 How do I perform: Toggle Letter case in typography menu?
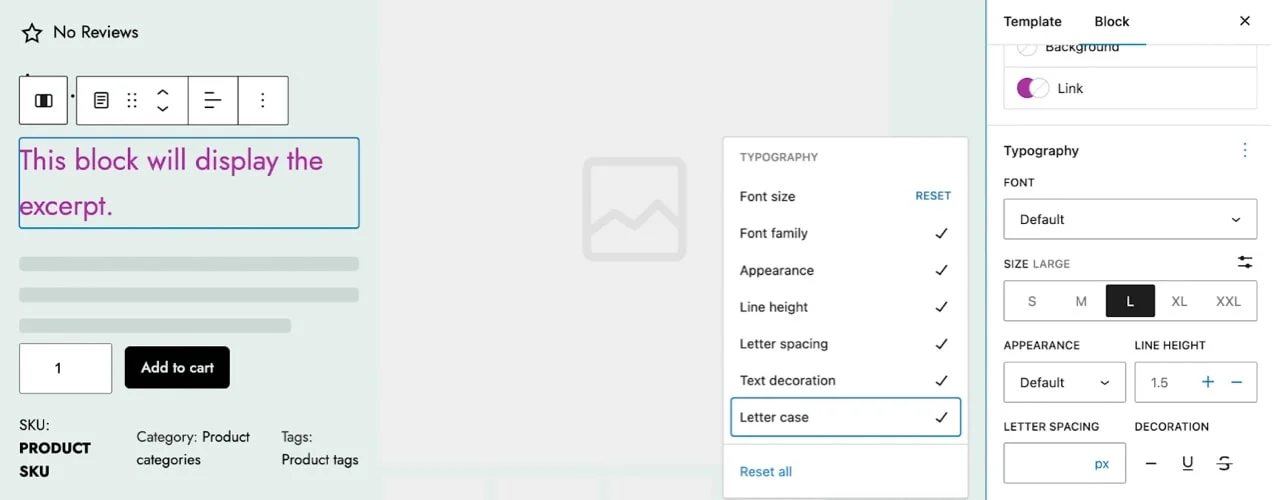pyautogui.click(x=845, y=417)
